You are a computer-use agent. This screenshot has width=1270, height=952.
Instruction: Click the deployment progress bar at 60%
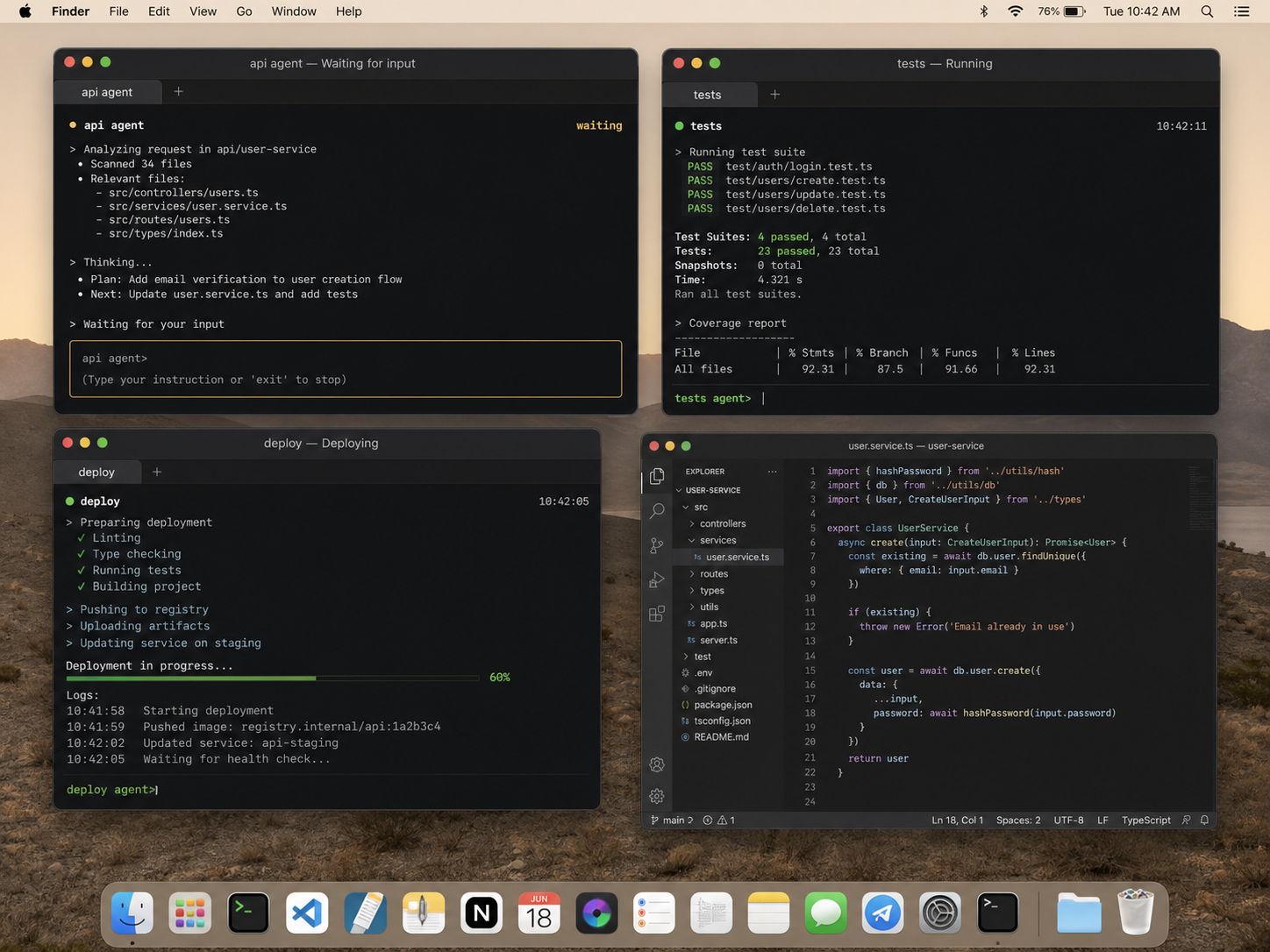tap(273, 678)
